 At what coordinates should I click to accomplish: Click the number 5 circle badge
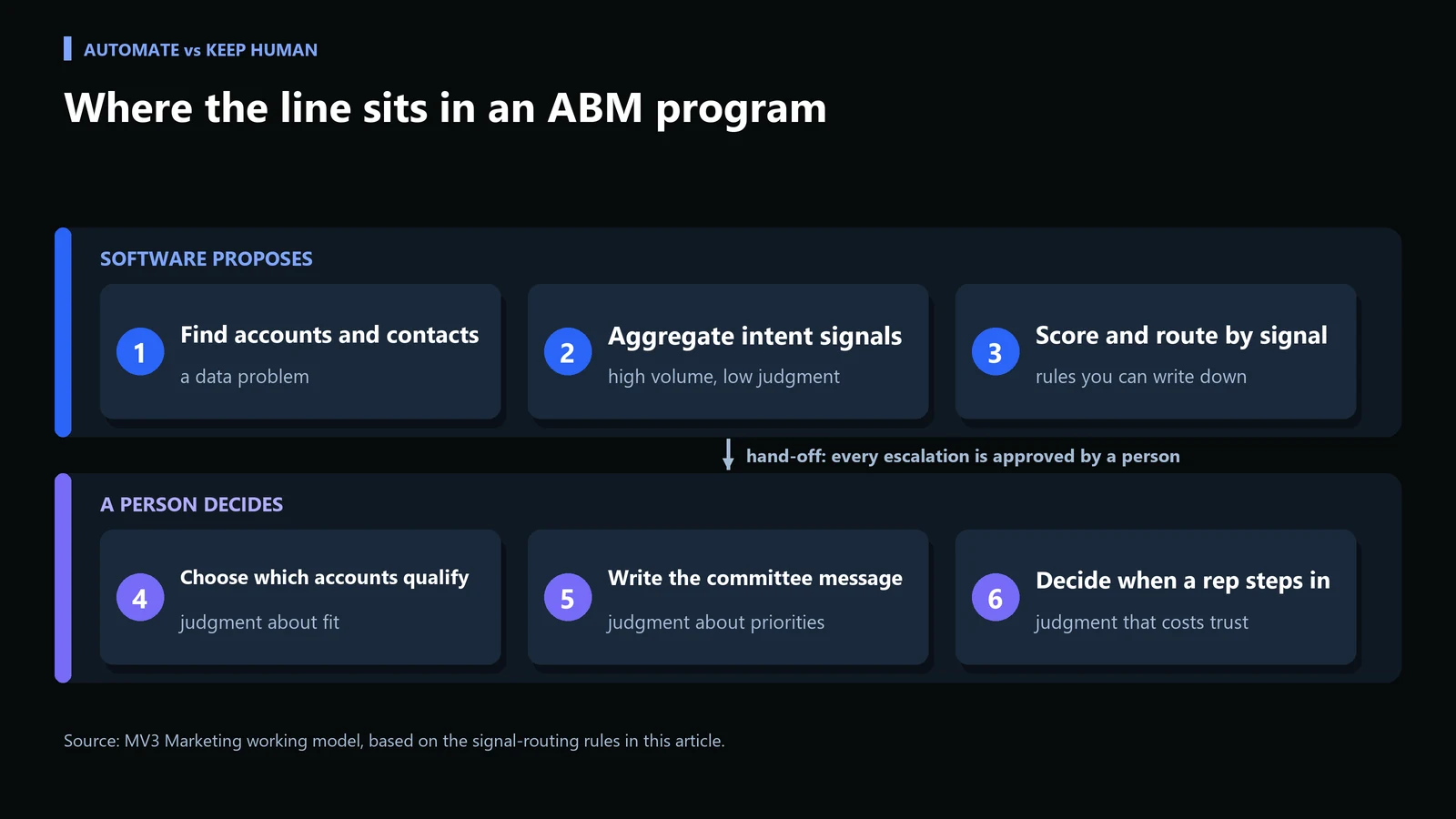(568, 597)
